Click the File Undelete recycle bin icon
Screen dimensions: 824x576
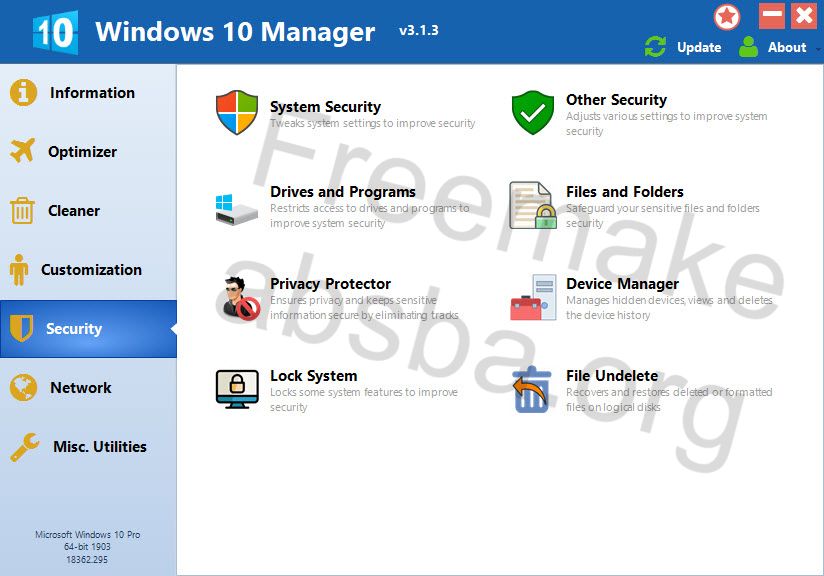(532, 389)
